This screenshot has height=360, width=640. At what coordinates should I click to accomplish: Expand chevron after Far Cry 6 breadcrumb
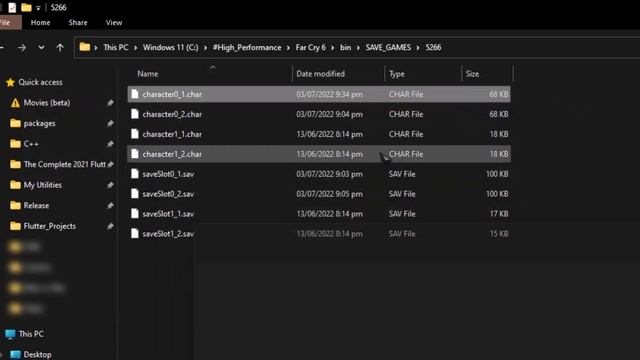tap(333, 48)
